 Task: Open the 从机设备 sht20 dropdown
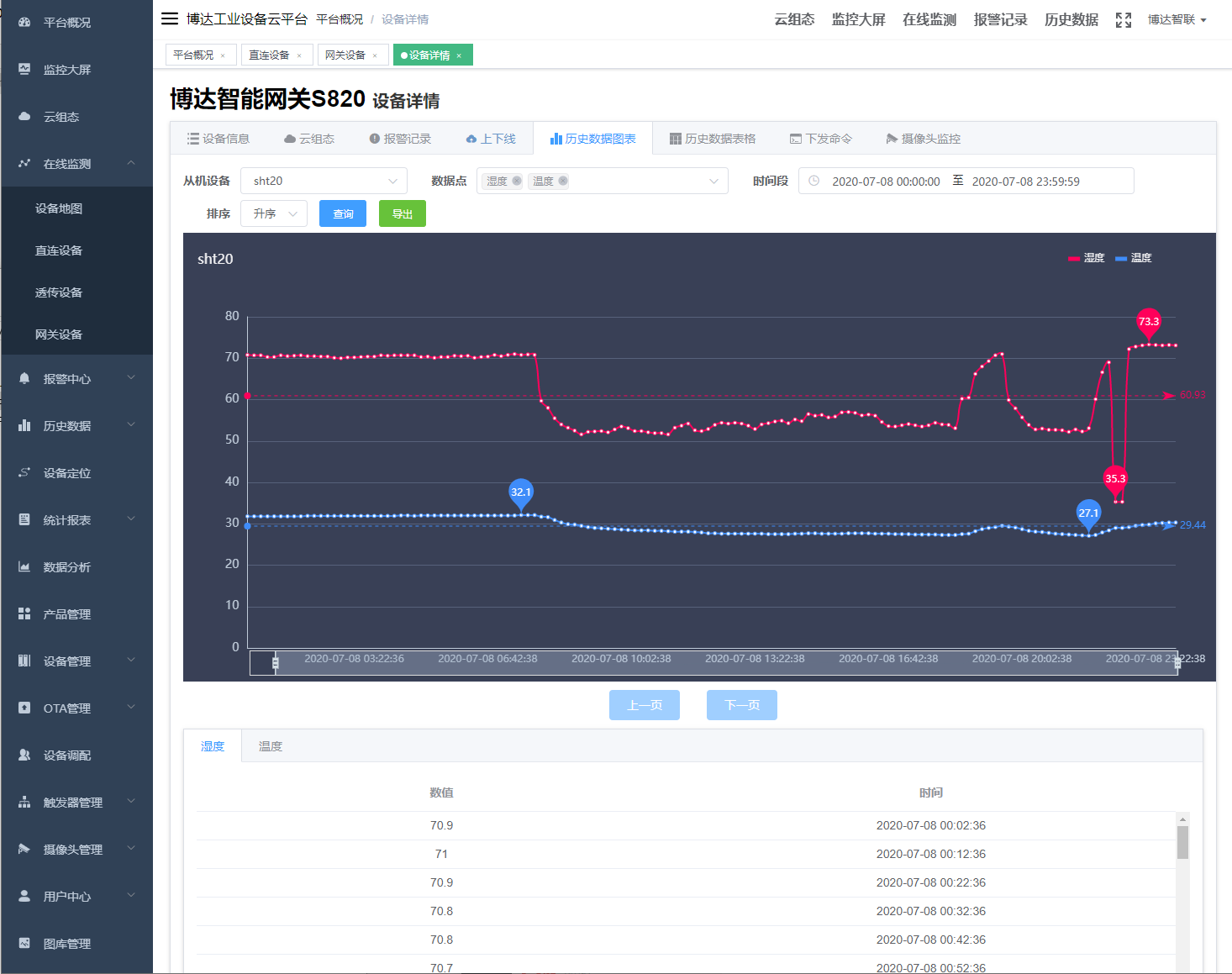[324, 181]
